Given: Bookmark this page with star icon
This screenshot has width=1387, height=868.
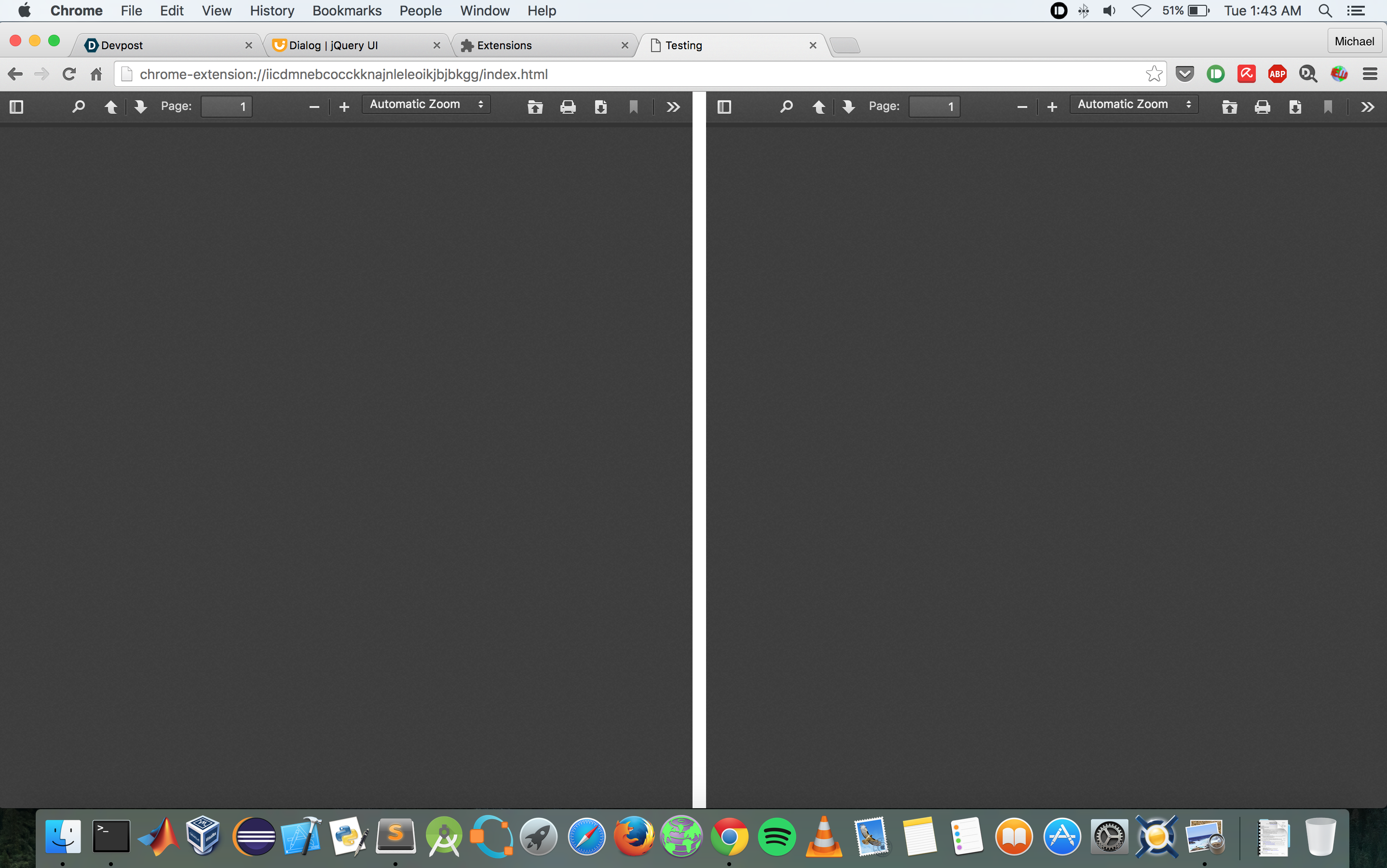Looking at the screenshot, I should (x=1154, y=74).
